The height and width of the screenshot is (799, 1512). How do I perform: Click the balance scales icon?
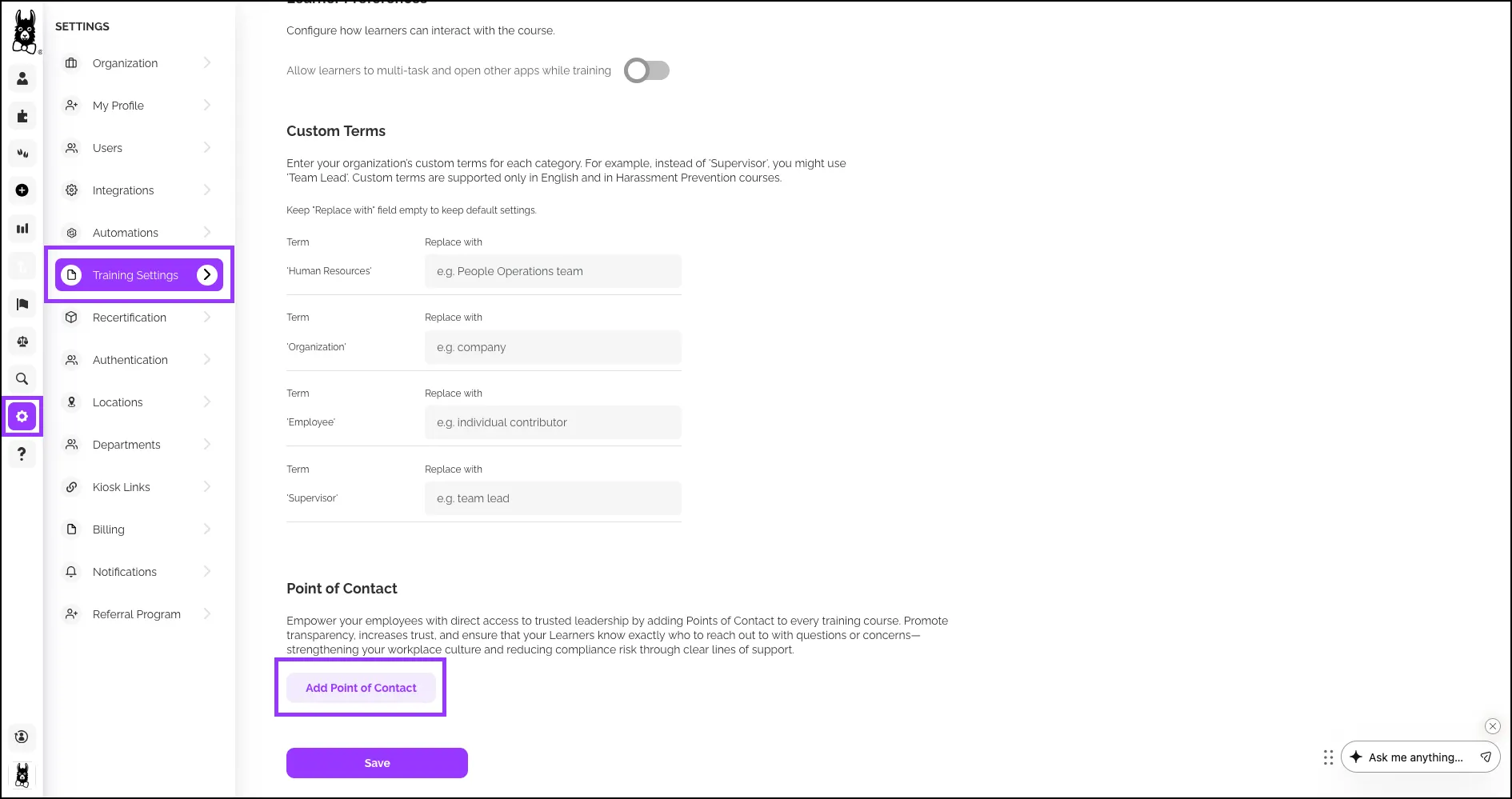coord(22,342)
